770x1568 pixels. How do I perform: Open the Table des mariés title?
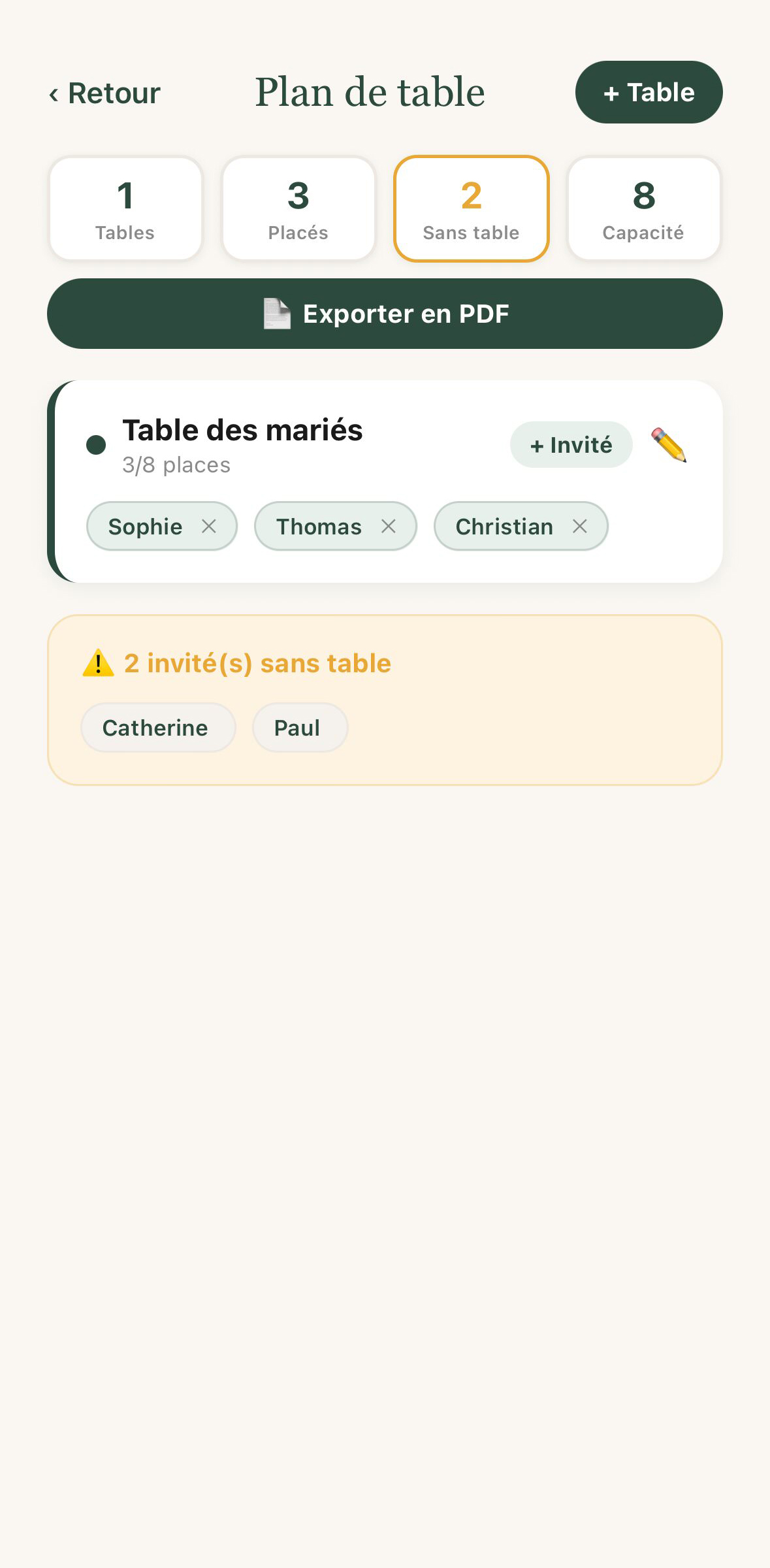[242, 431]
